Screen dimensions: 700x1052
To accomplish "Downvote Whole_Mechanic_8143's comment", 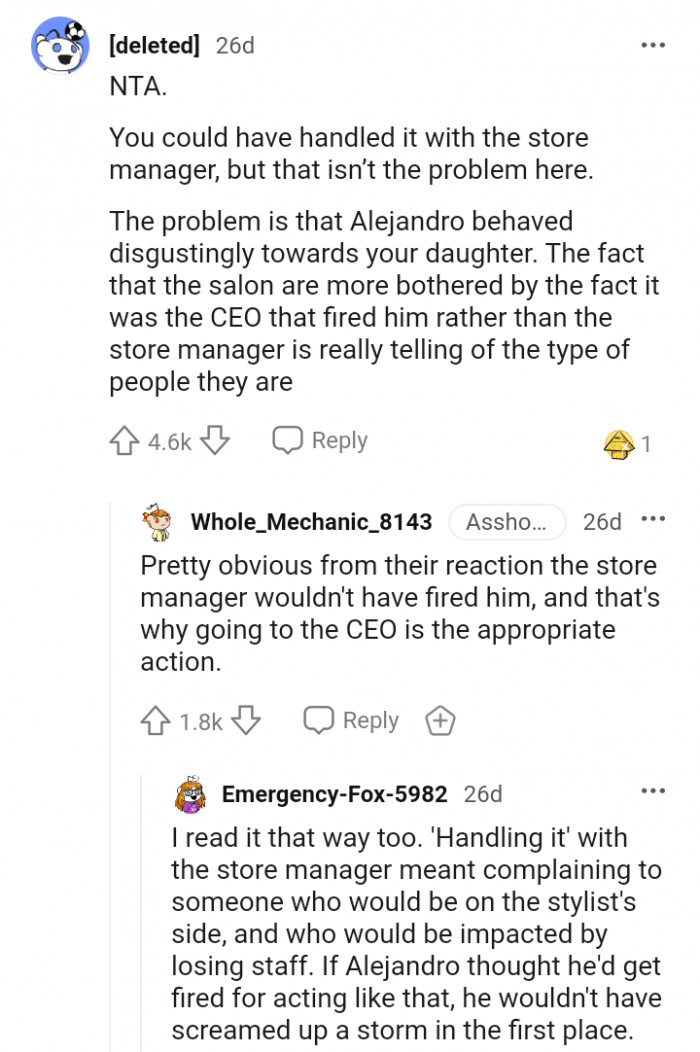I will (247, 721).
